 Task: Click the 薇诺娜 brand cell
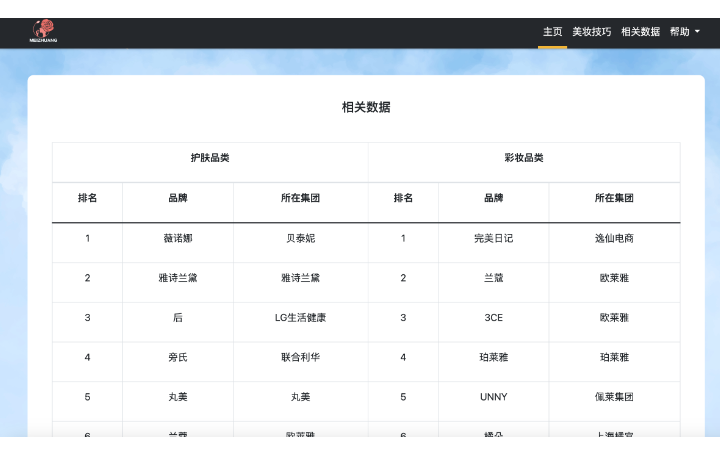[x=178, y=238]
